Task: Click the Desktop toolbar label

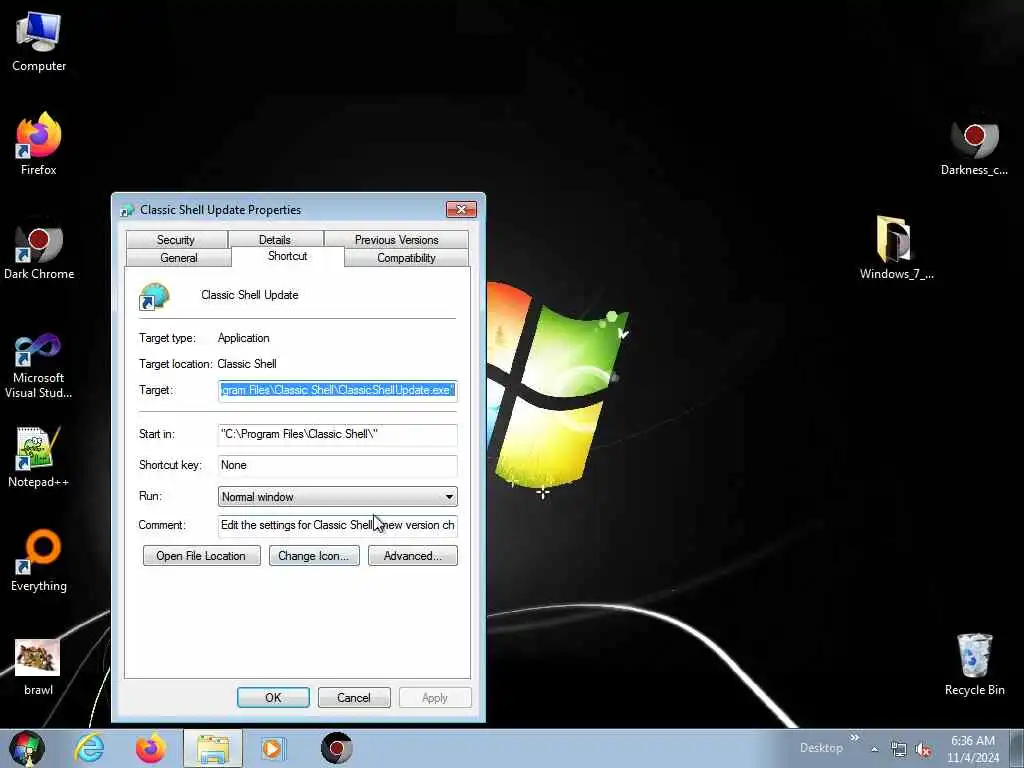Action: pos(822,748)
